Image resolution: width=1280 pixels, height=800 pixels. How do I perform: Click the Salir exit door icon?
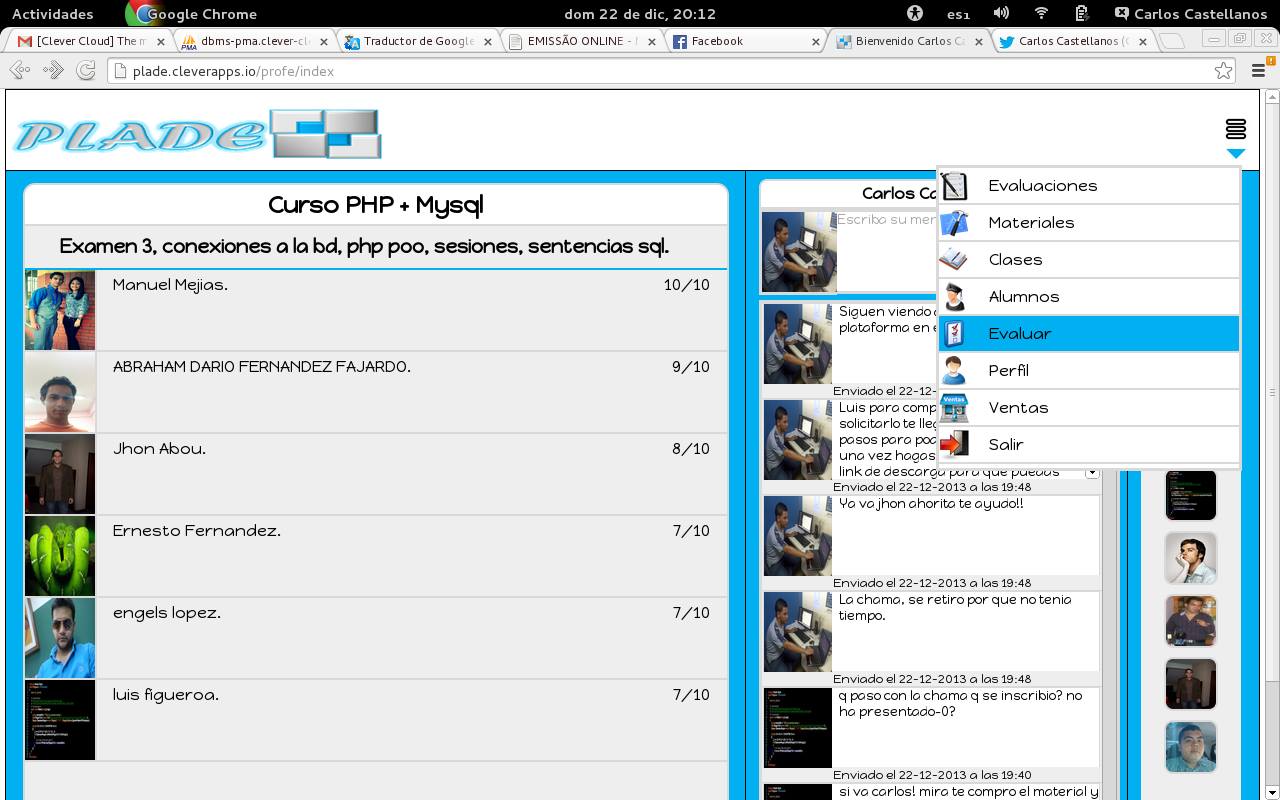coord(954,444)
